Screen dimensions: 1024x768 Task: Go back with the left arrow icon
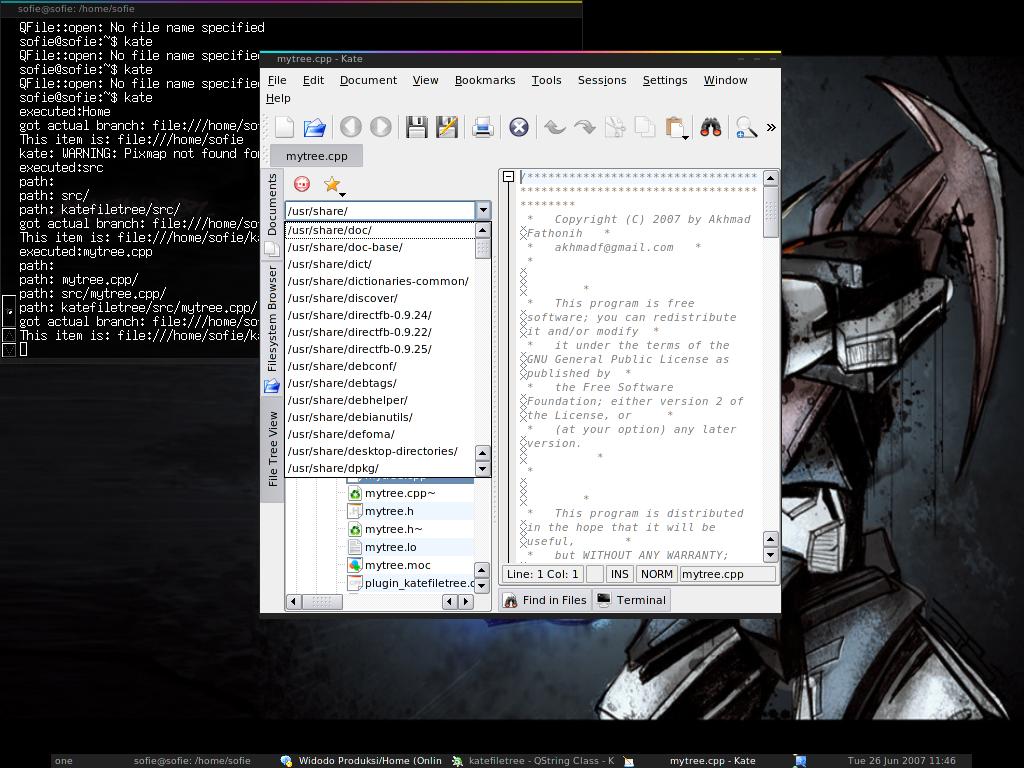click(351, 127)
